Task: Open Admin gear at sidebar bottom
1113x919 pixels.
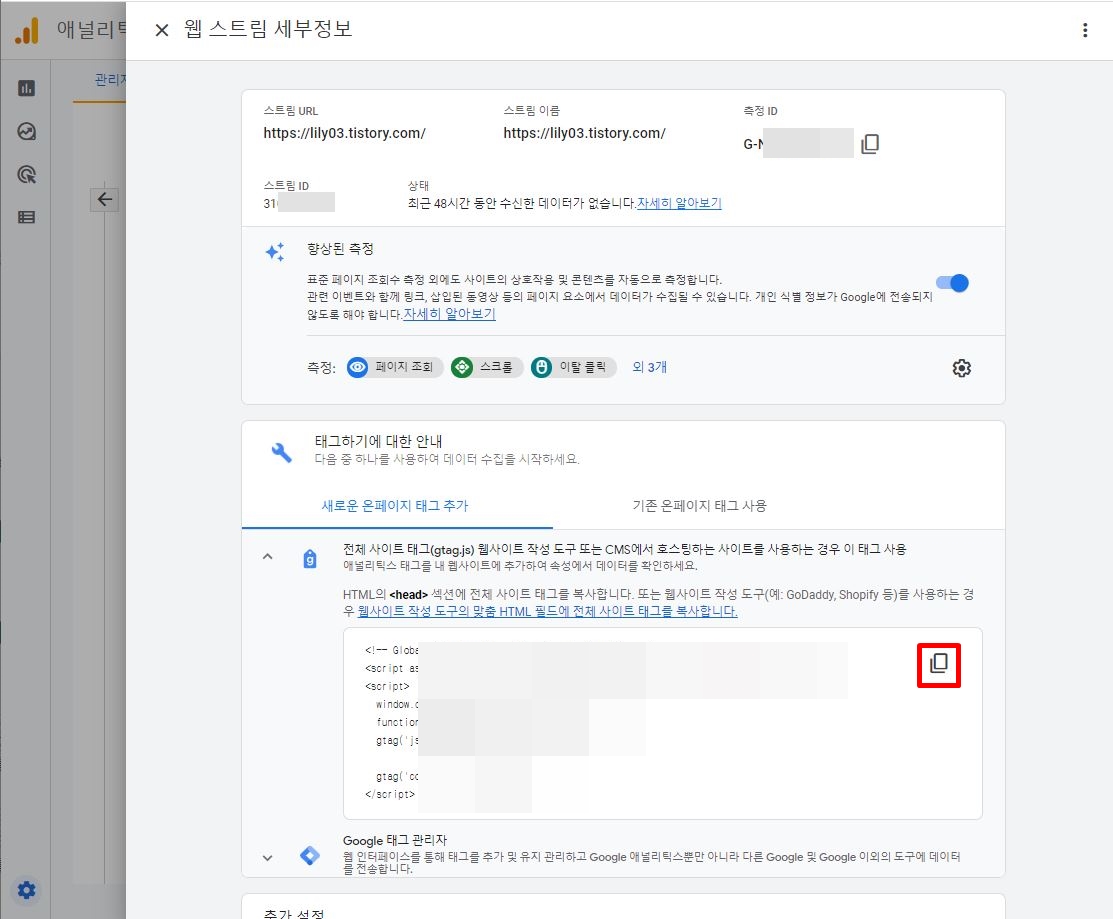Action: click(x=26, y=890)
